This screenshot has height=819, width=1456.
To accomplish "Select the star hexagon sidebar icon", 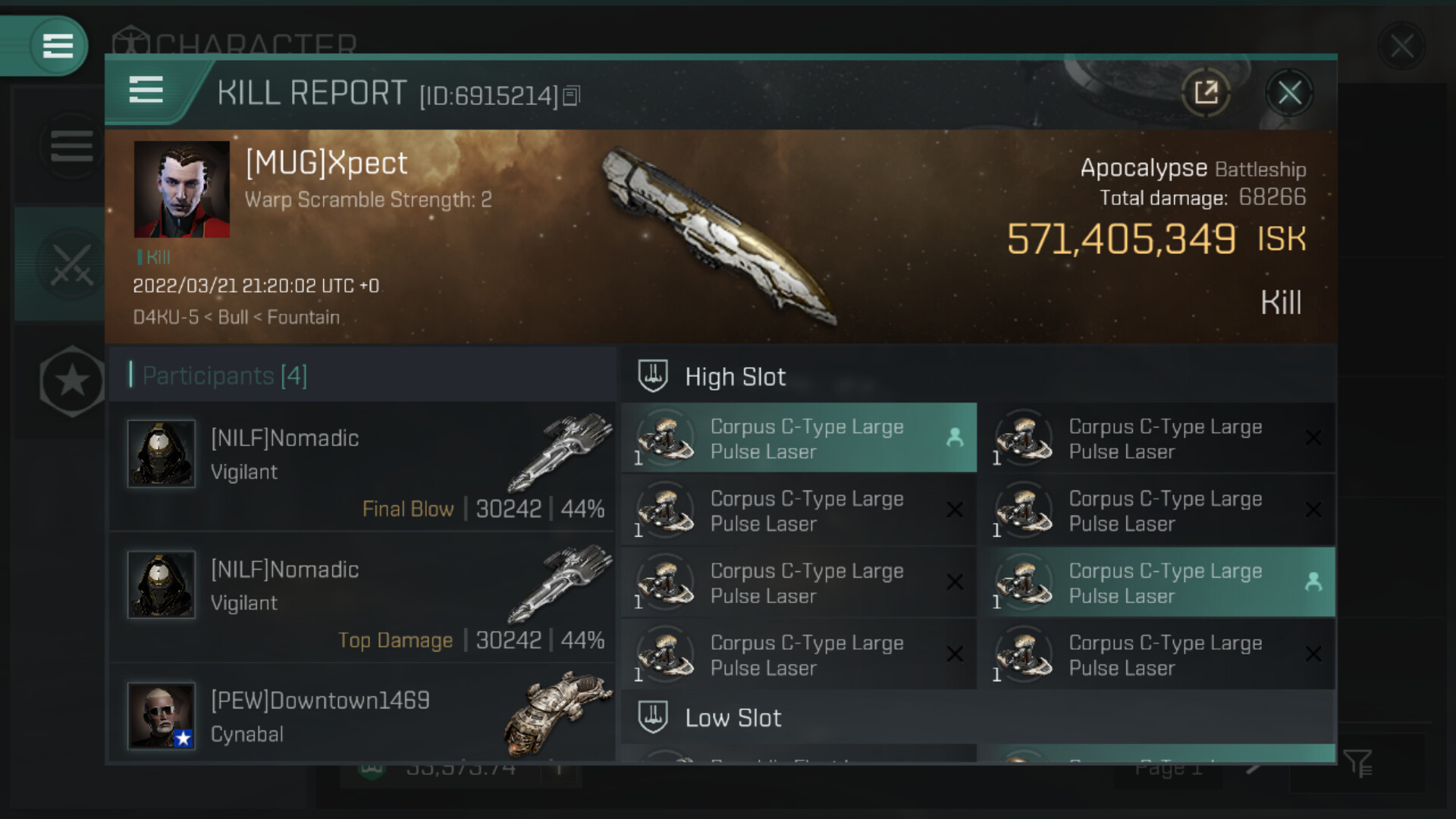I will click(x=72, y=381).
